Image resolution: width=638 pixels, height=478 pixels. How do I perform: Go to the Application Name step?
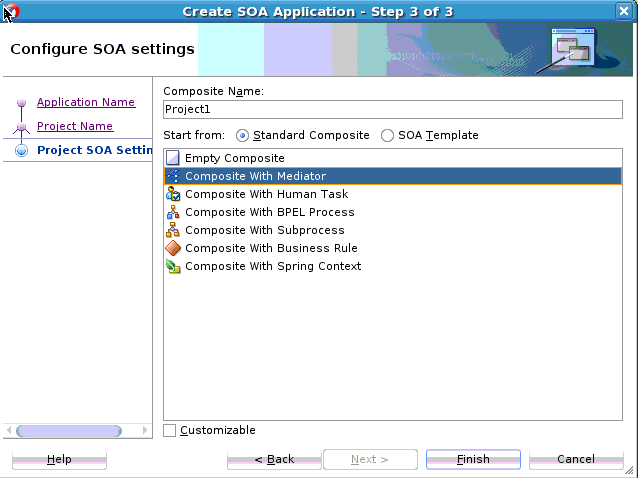coord(86,102)
